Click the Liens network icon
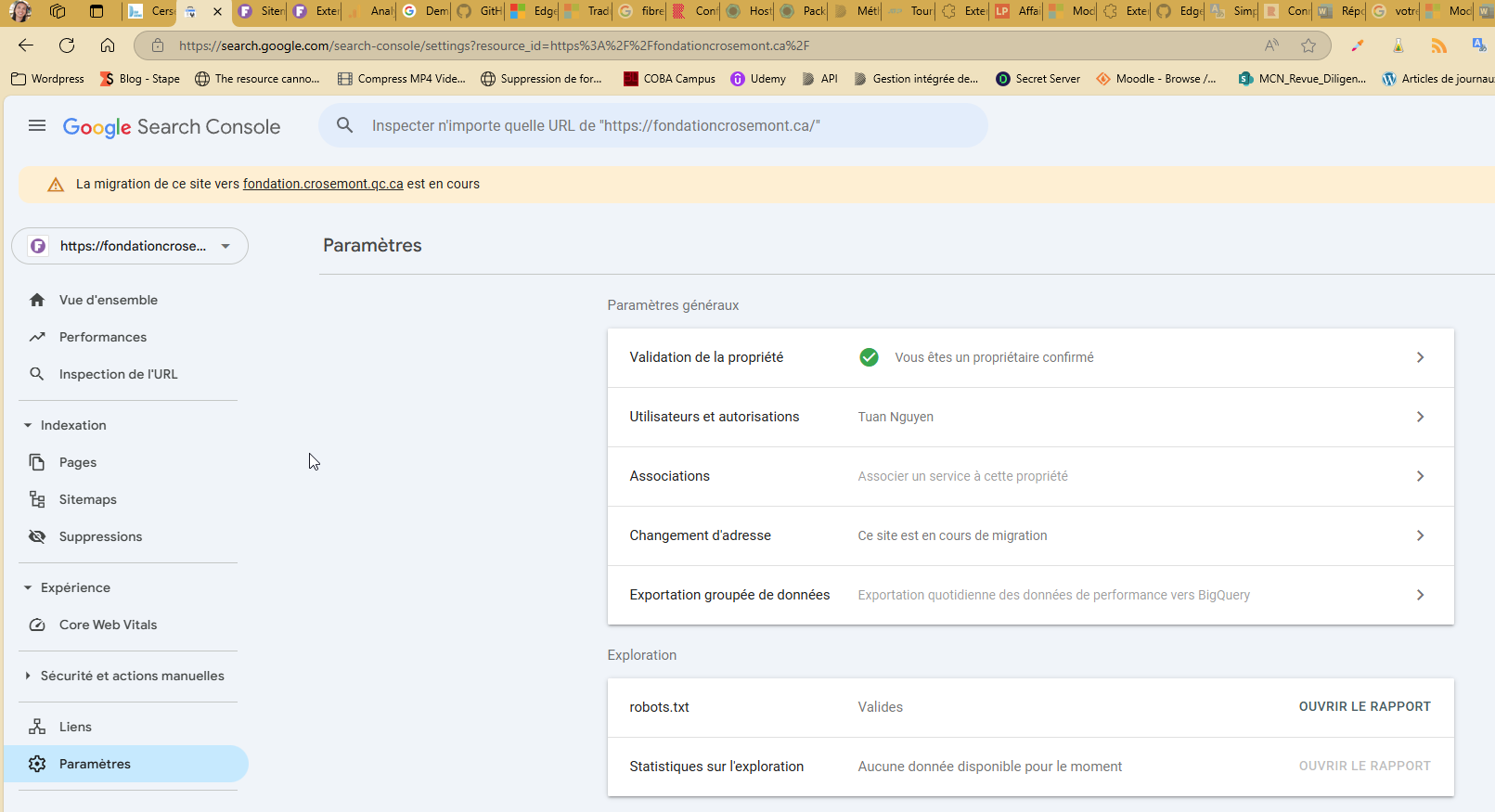This screenshot has width=1495, height=812. point(37,727)
